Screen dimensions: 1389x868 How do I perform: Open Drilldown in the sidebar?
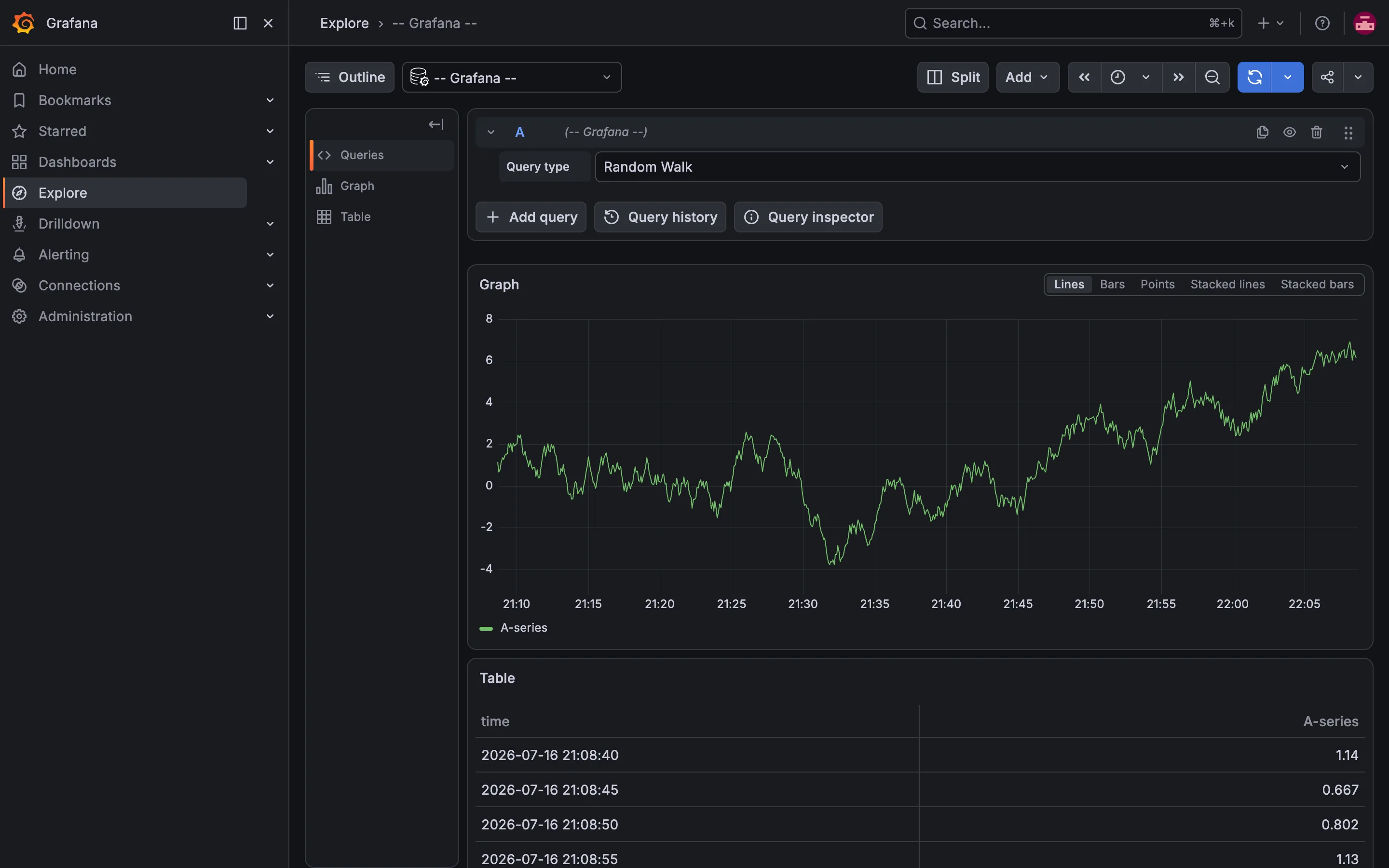click(x=69, y=224)
